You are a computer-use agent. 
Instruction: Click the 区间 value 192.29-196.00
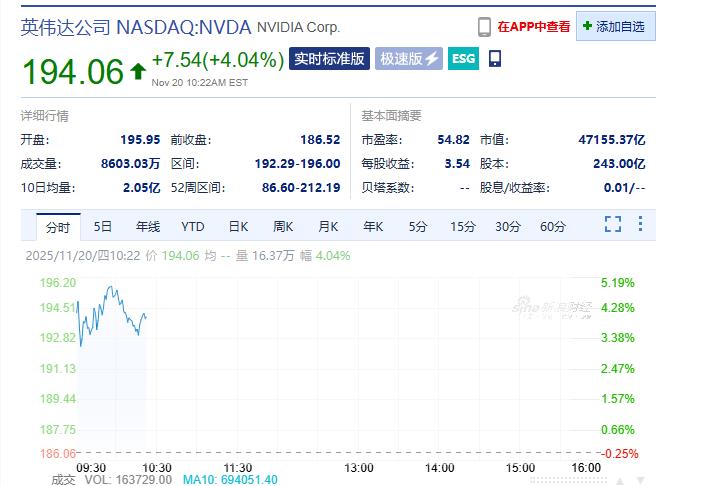click(x=298, y=164)
